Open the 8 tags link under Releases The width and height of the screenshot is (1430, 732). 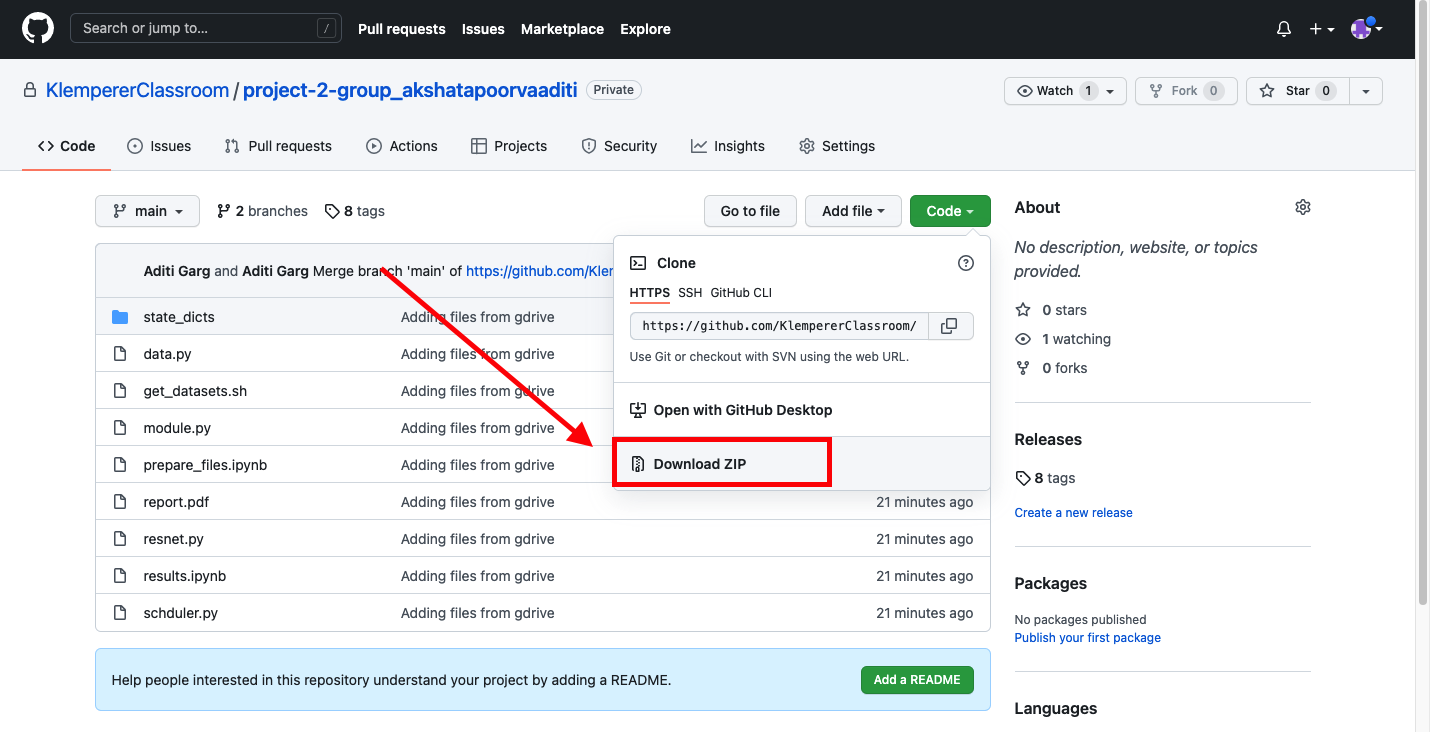point(1045,478)
